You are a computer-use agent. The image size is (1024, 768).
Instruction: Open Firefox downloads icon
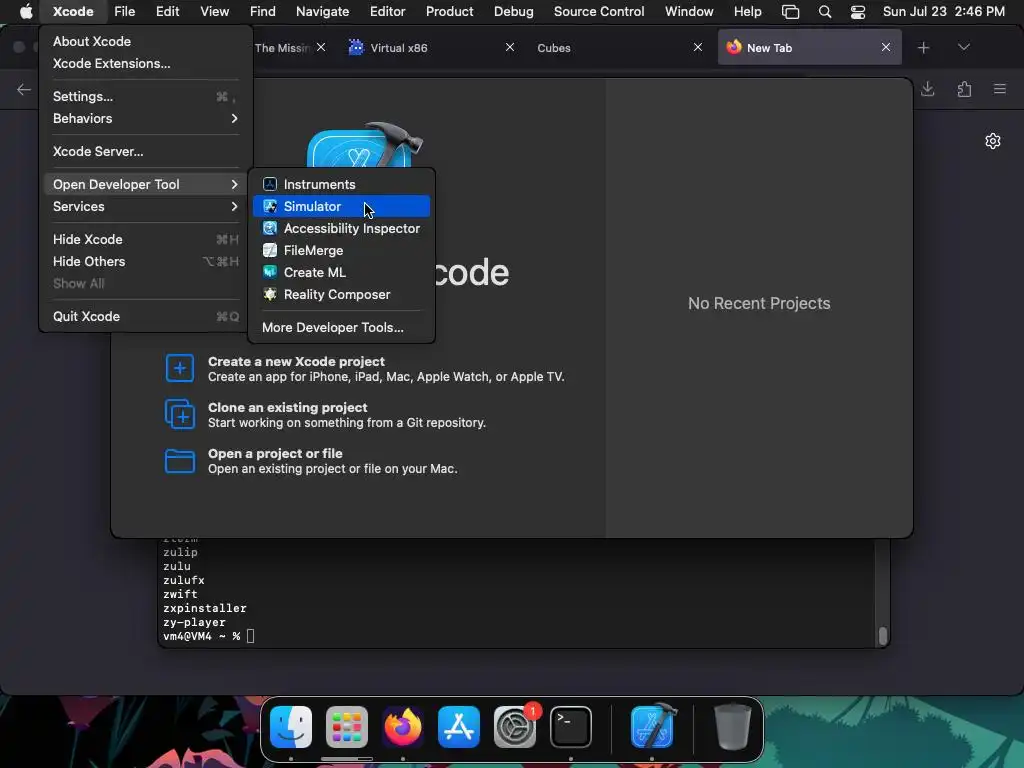[x=927, y=89]
